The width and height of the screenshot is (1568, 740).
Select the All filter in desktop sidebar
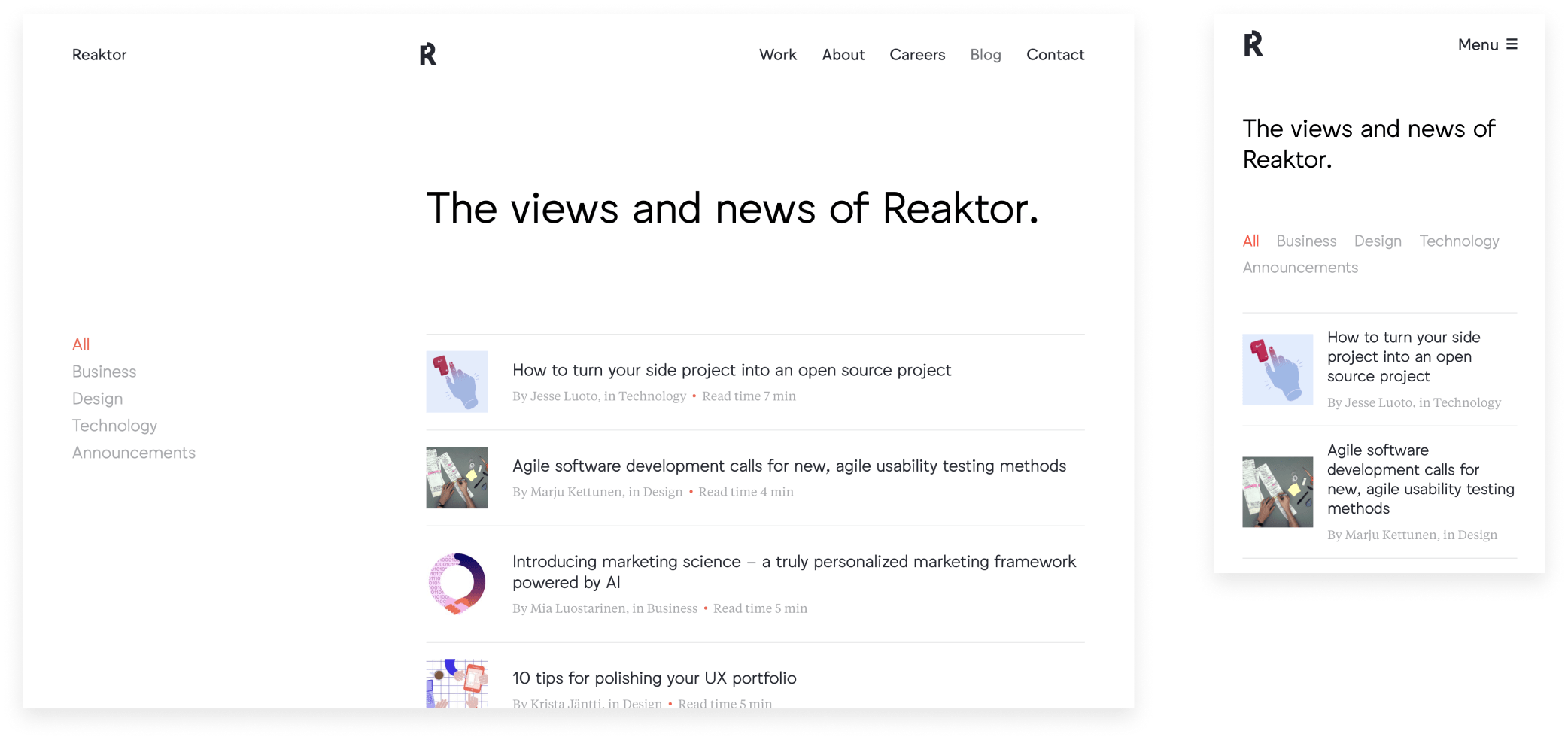coord(81,344)
